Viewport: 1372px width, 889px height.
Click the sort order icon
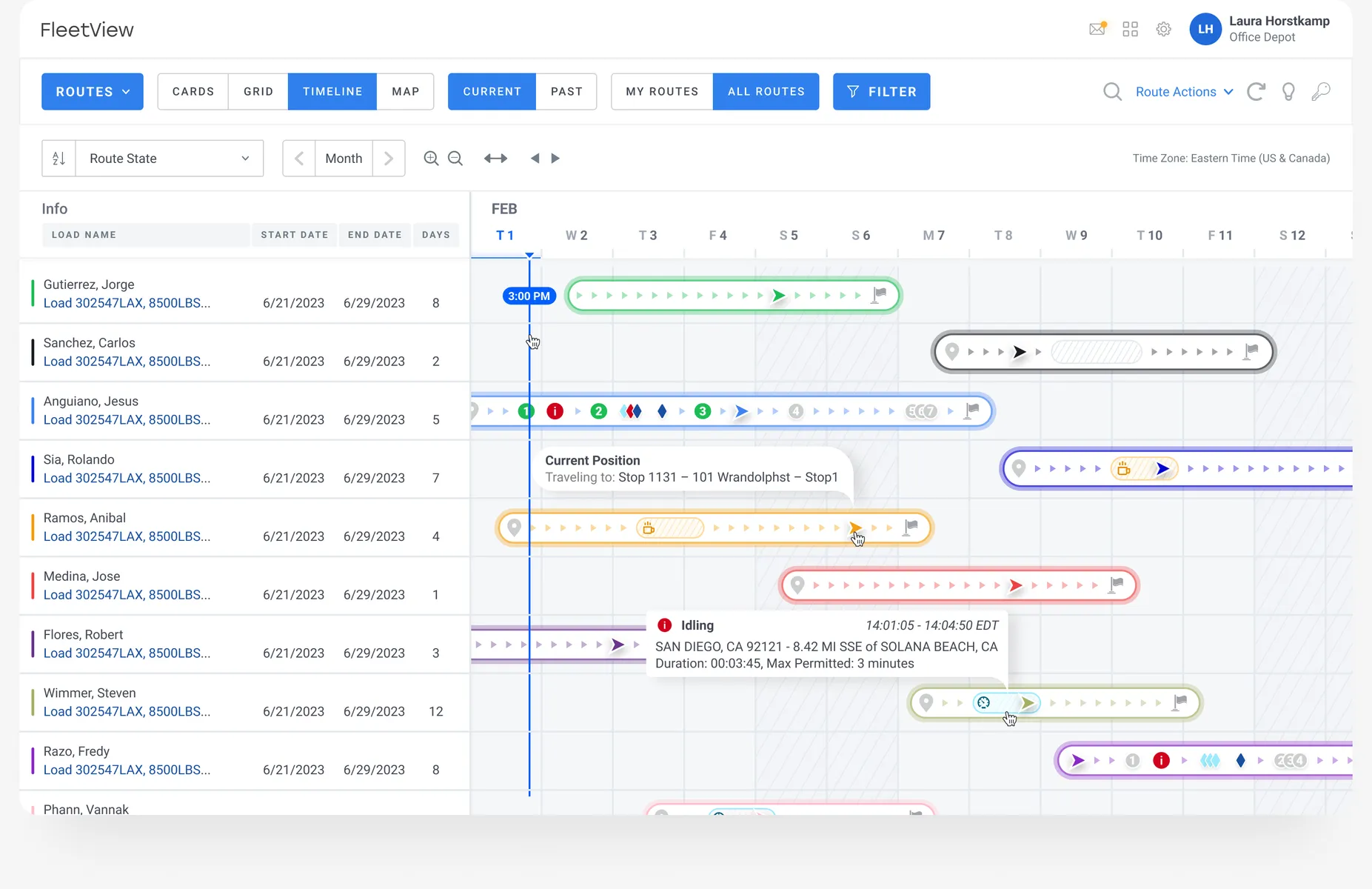(59, 158)
